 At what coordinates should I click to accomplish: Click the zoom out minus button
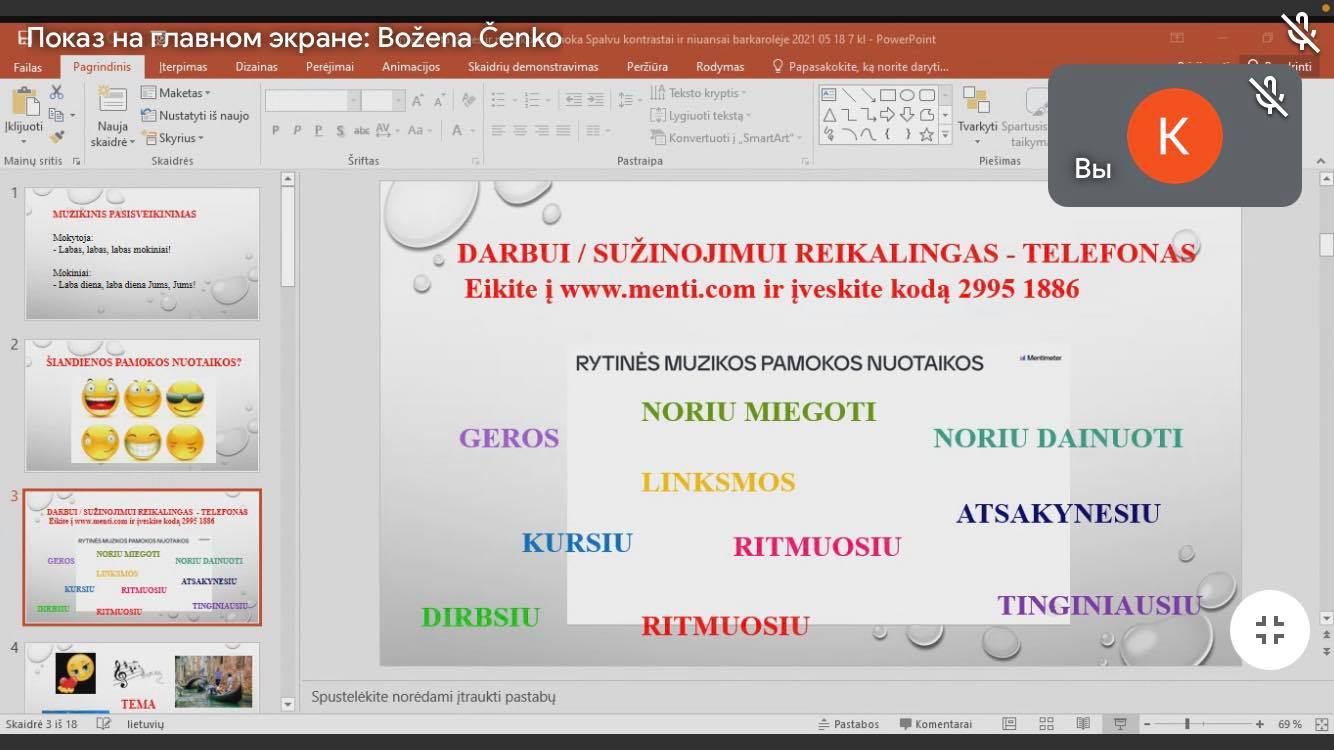[x=1147, y=724]
